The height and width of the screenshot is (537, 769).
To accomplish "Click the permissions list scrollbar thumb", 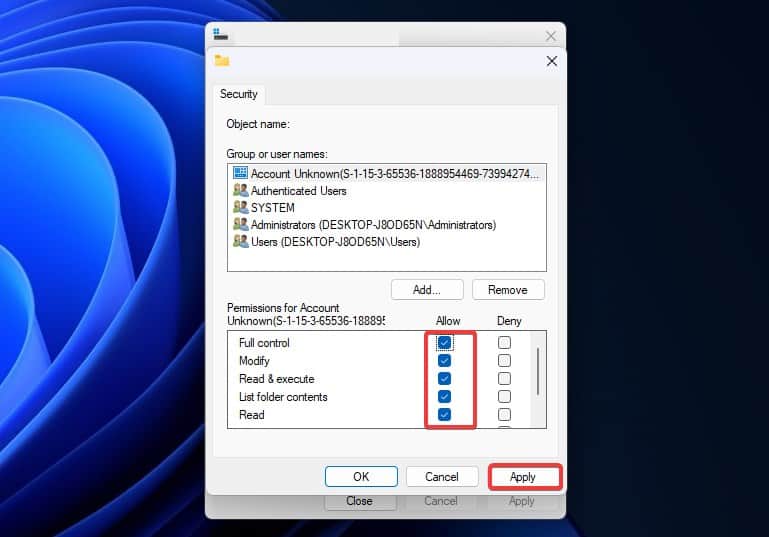I will (538, 371).
